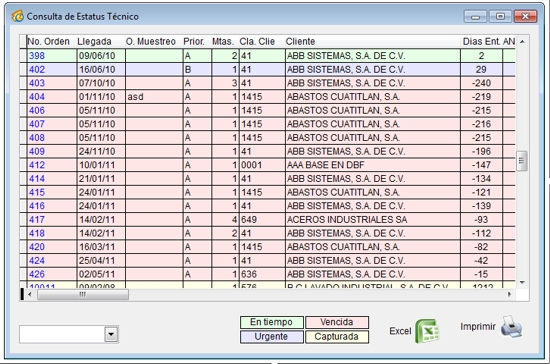This screenshot has height=364, width=550.
Task: Click the En tiempo green legend box
Action: (x=271, y=322)
